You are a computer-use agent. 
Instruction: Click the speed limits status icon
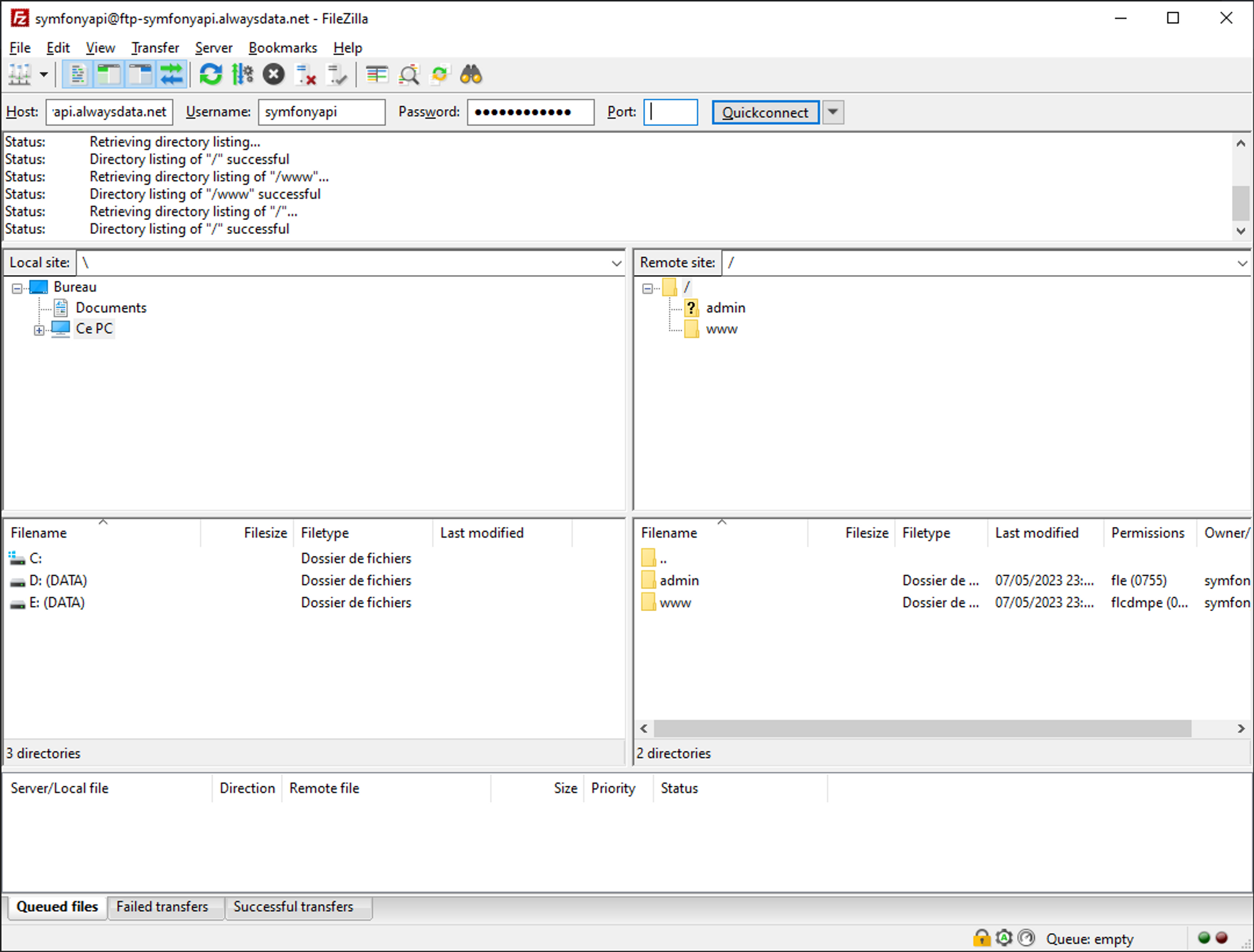pyautogui.click(x=1026, y=938)
